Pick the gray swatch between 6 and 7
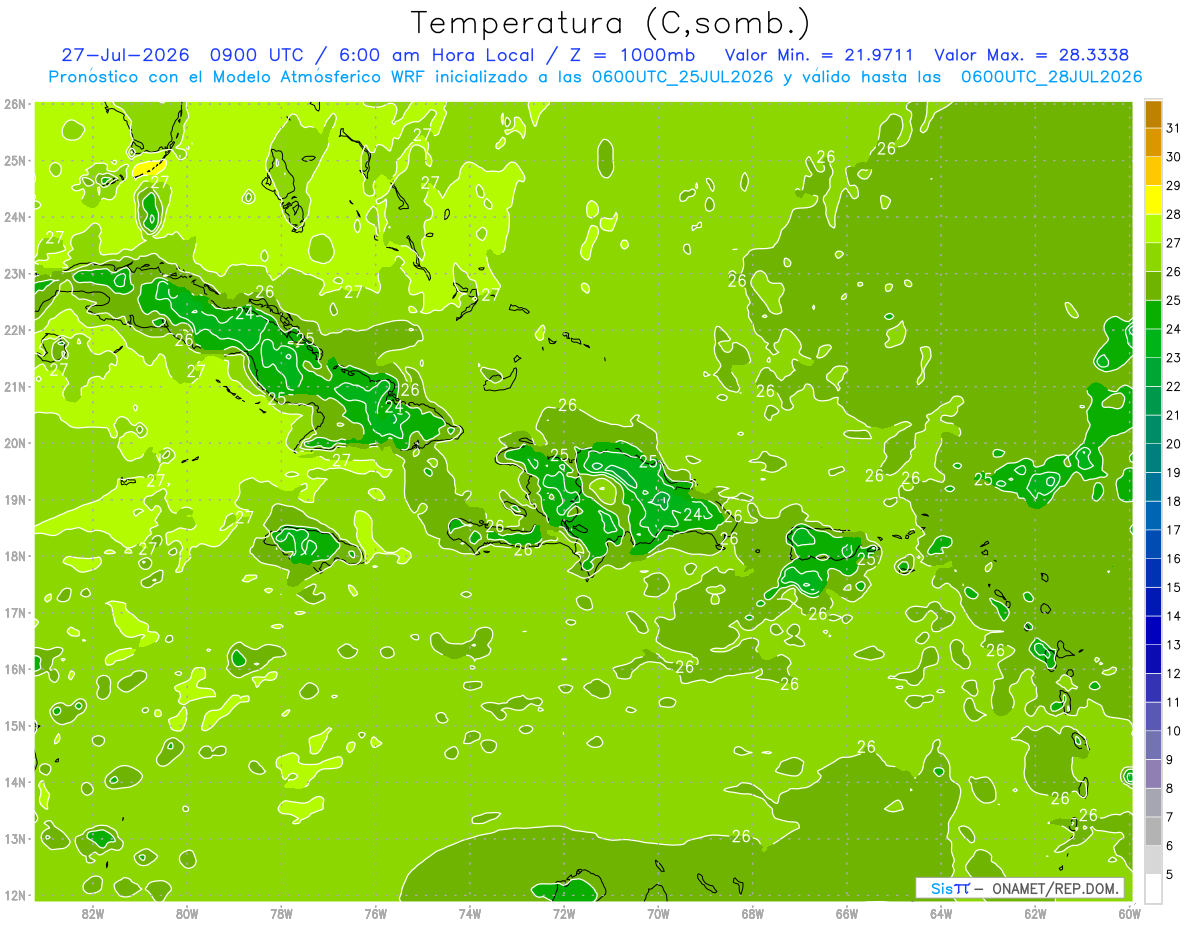1200x927 pixels. click(x=1153, y=831)
